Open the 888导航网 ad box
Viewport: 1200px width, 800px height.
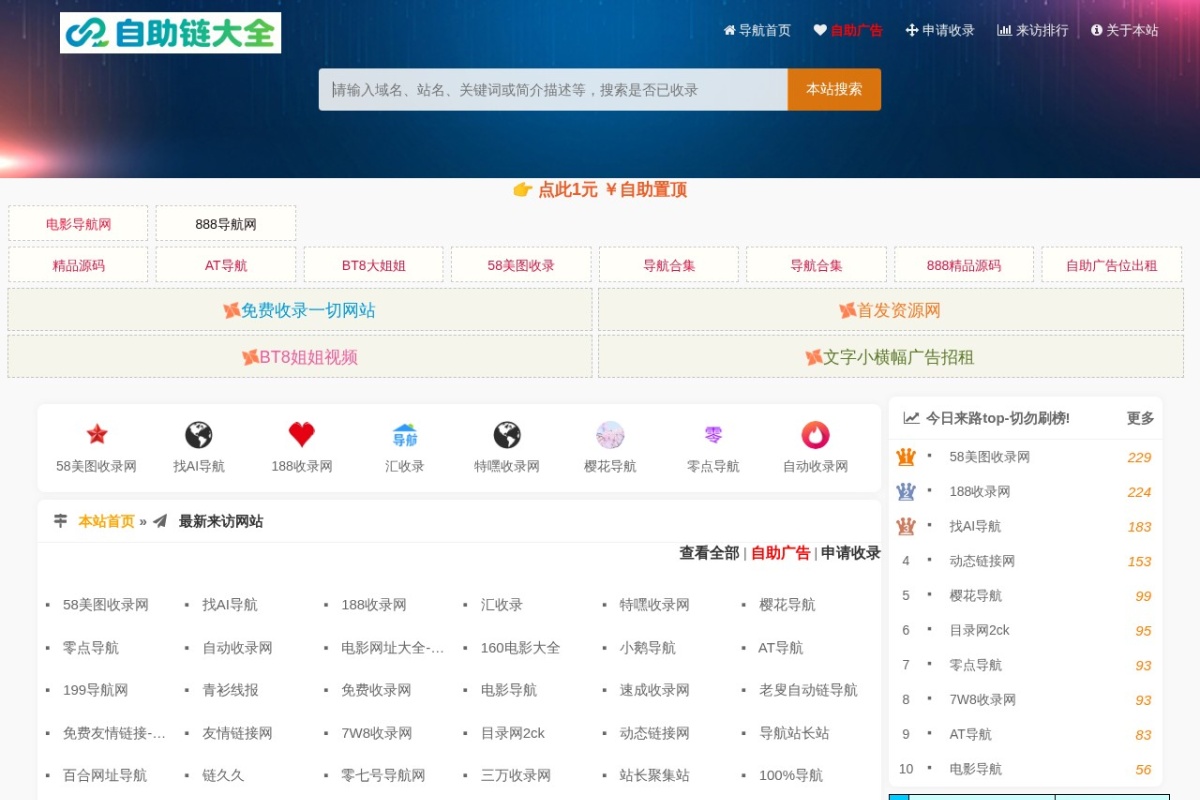pyautogui.click(x=226, y=224)
